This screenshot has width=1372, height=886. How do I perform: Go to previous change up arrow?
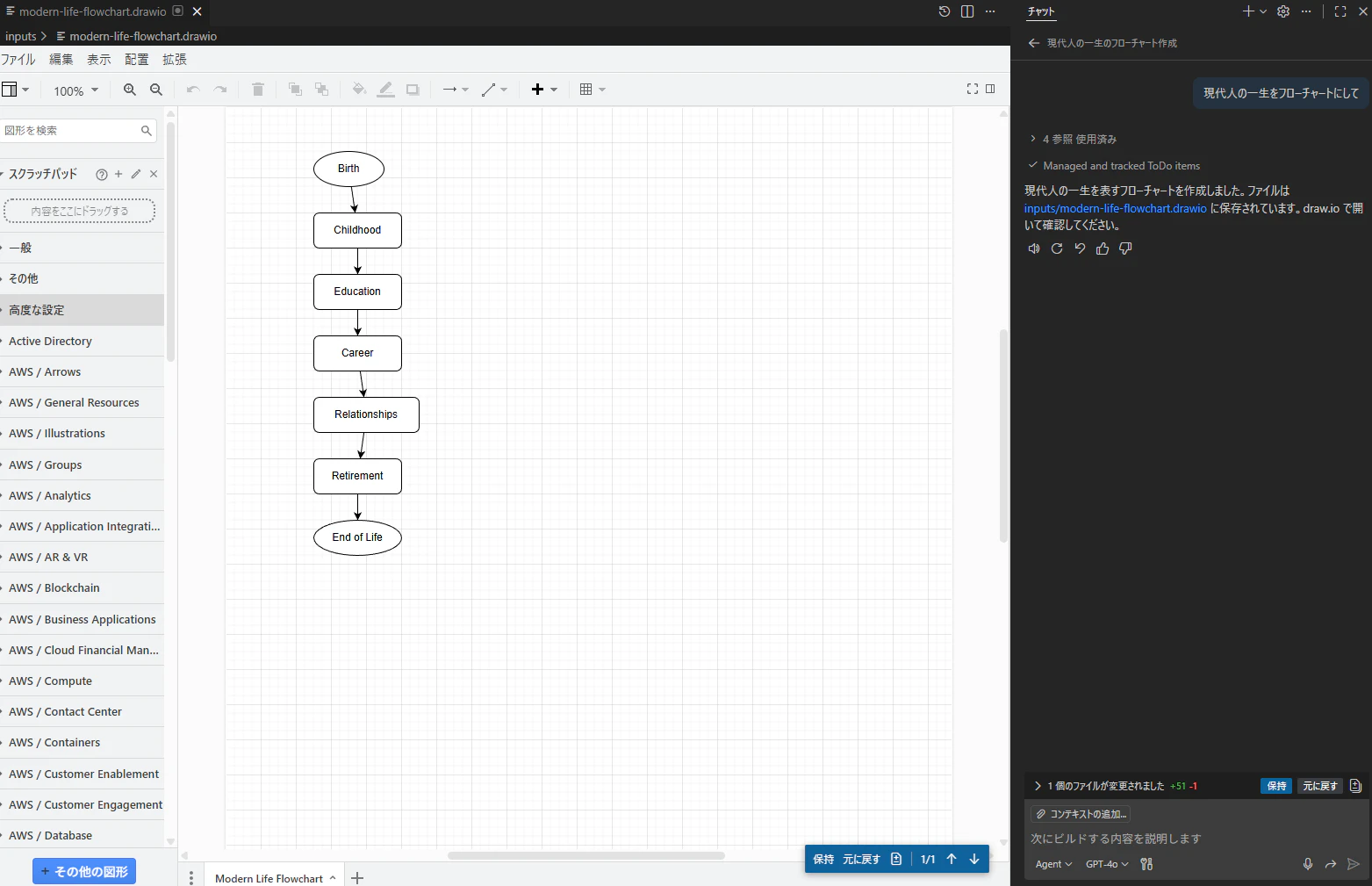click(x=952, y=859)
